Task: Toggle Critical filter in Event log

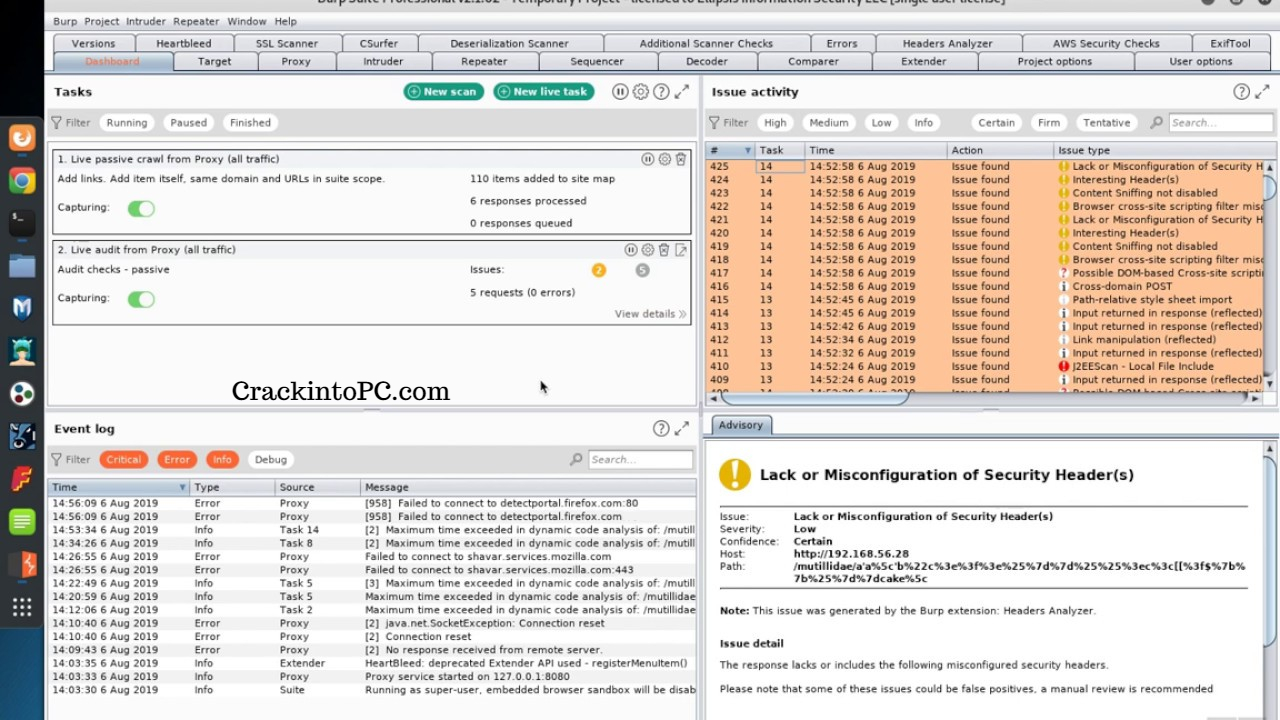Action: click(124, 460)
